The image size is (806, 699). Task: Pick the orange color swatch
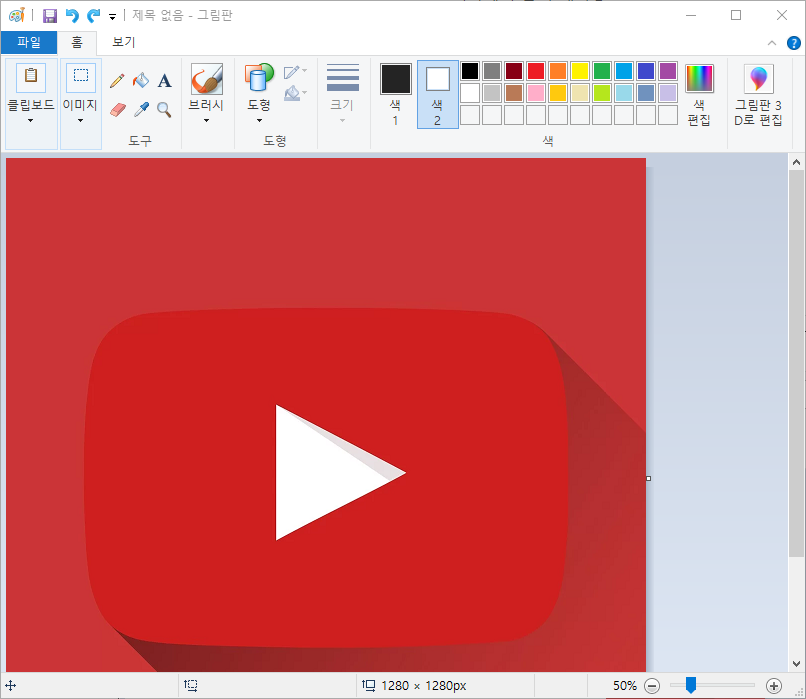coord(558,71)
